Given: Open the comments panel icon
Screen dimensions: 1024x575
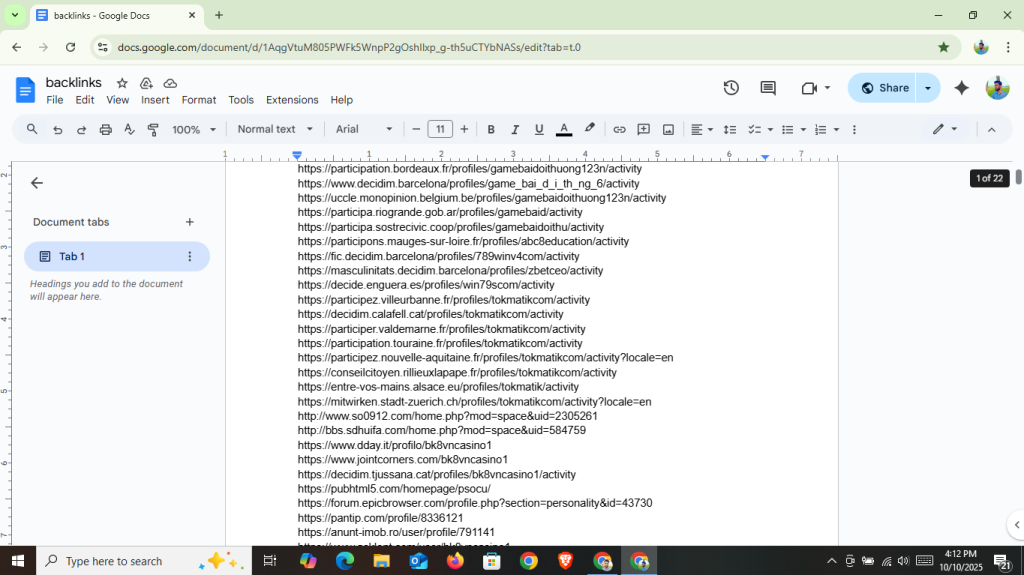Looking at the screenshot, I should coord(768,88).
